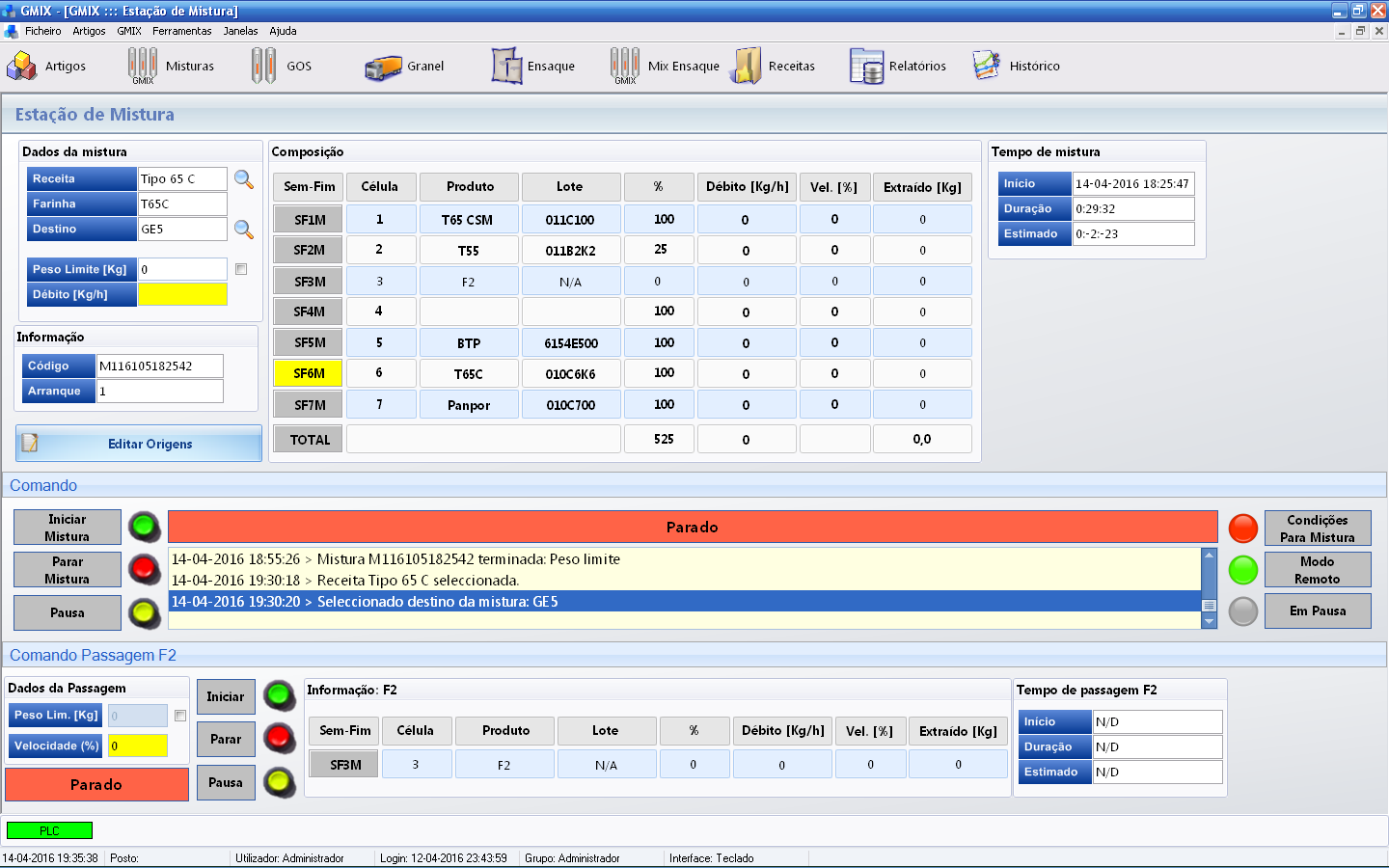The height and width of the screenshot is (868, 1389).
Task: Click the magnifier to search a Receita
Action: coord(244,179)
